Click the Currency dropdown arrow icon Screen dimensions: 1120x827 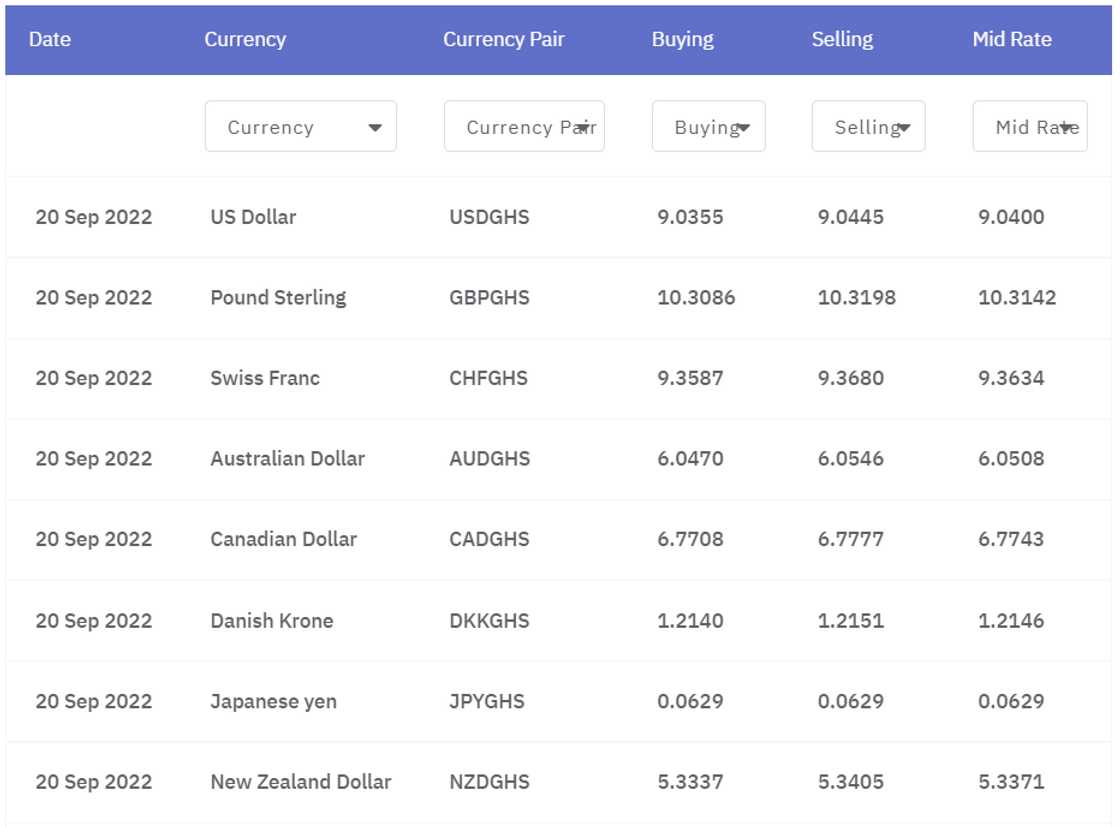(x=376, y=128)
